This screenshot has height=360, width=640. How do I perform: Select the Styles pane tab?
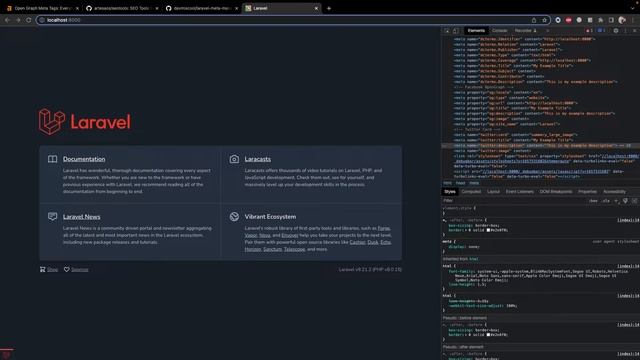[450, 191]
